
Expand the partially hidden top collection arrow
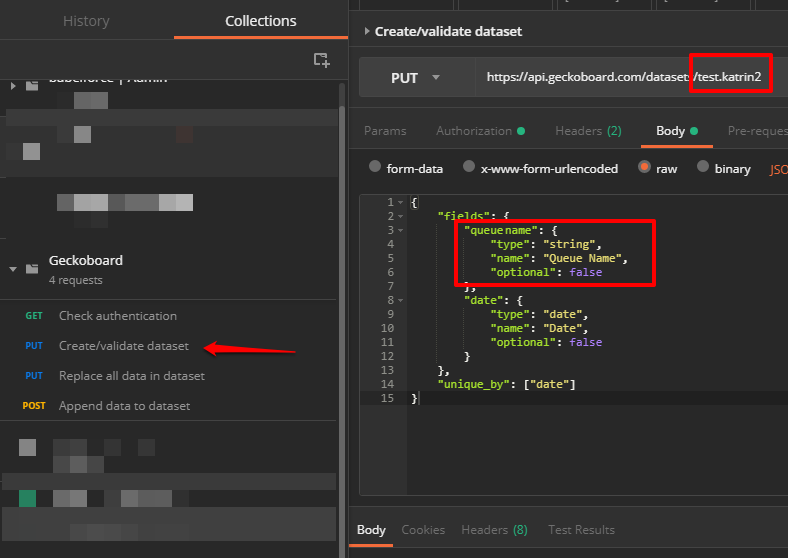point(13,86)
